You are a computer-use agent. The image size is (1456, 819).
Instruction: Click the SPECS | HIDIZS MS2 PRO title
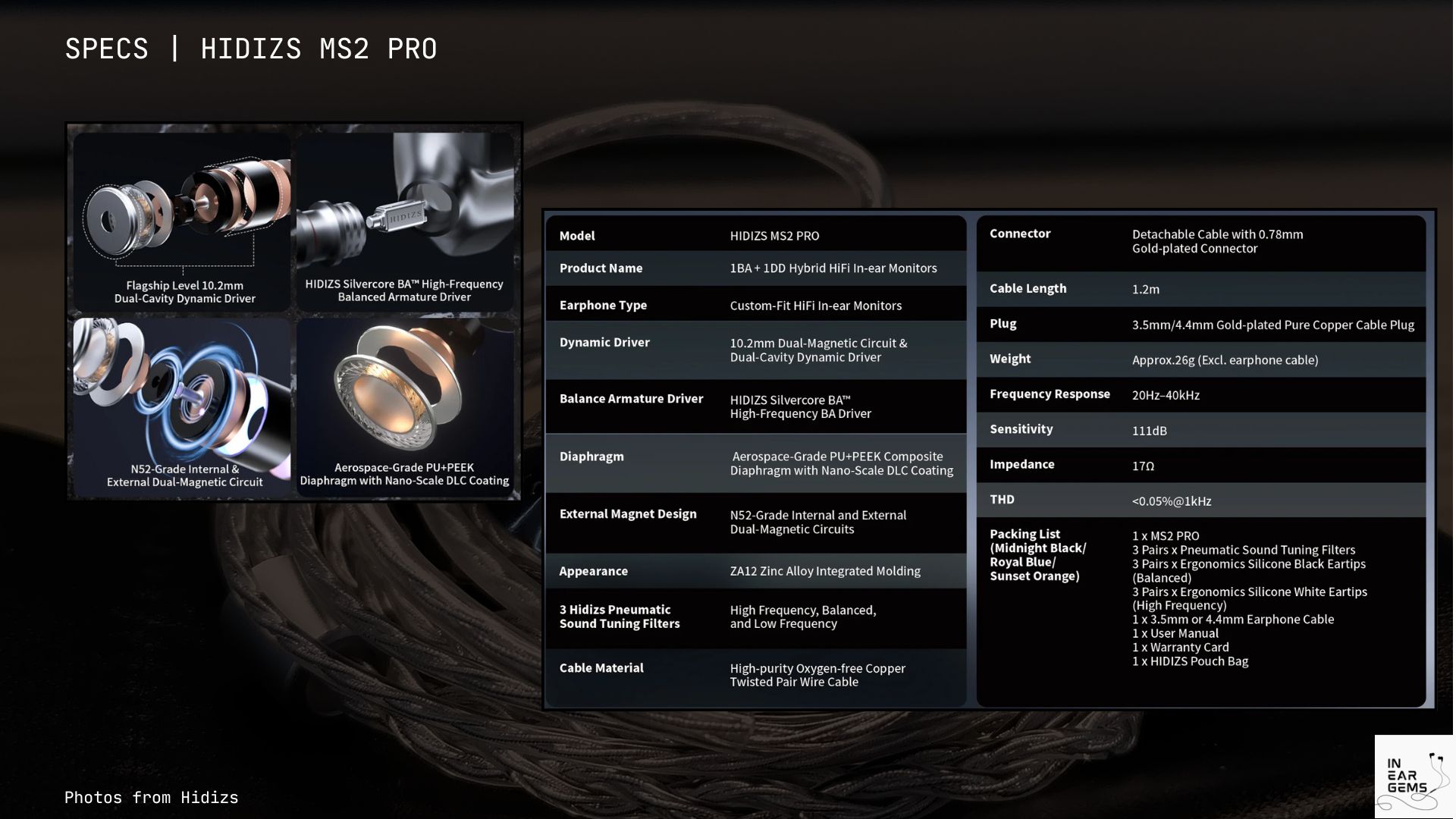[251, 49]
